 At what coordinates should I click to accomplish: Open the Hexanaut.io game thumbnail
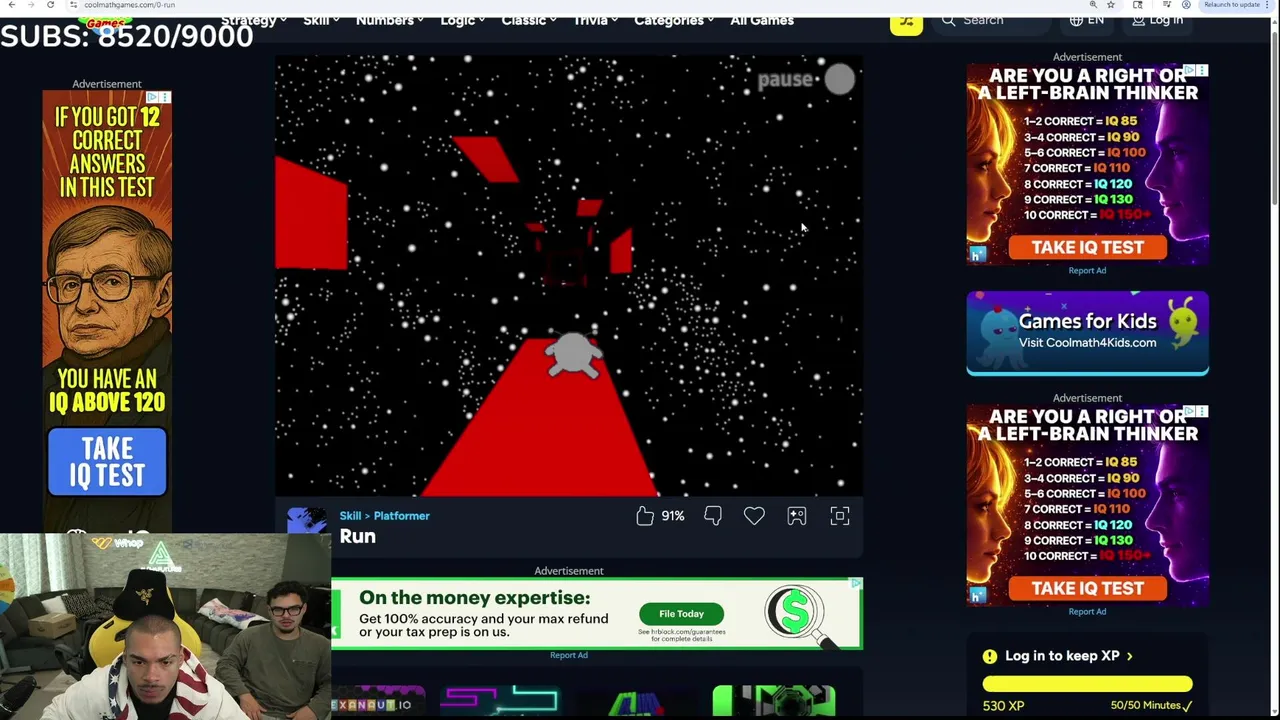tap(378, 702)
